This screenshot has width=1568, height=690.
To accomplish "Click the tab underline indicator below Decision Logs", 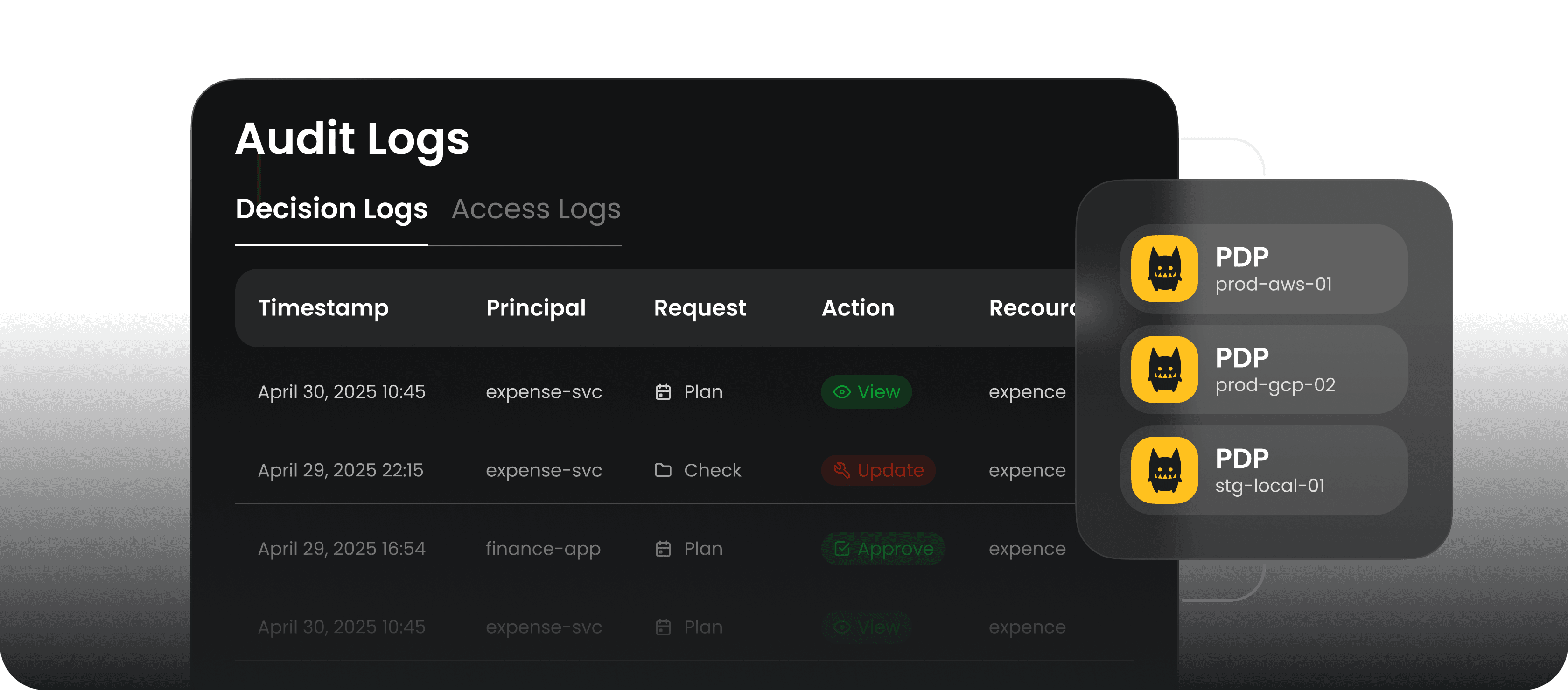I will coord(332,245).
